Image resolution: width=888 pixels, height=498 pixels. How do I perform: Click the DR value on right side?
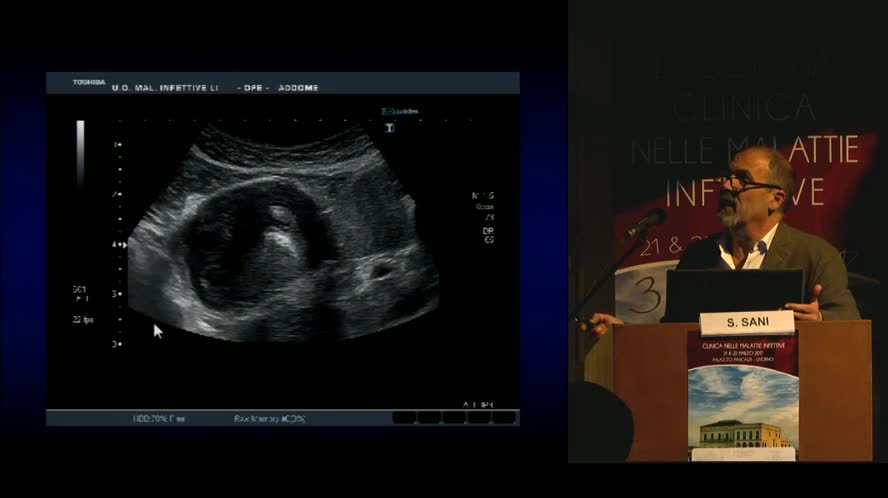pyautogui.click(x=489, y=230)
